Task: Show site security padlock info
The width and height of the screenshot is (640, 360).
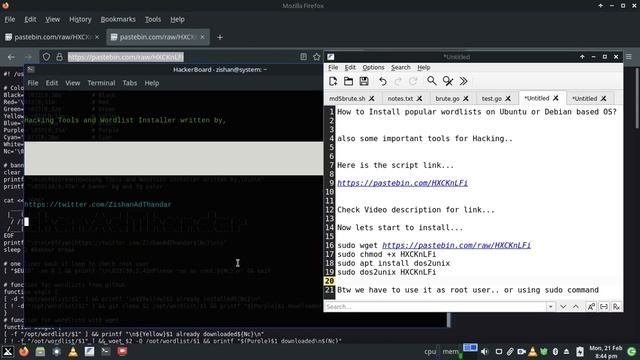Action: (x=59, y=57)
